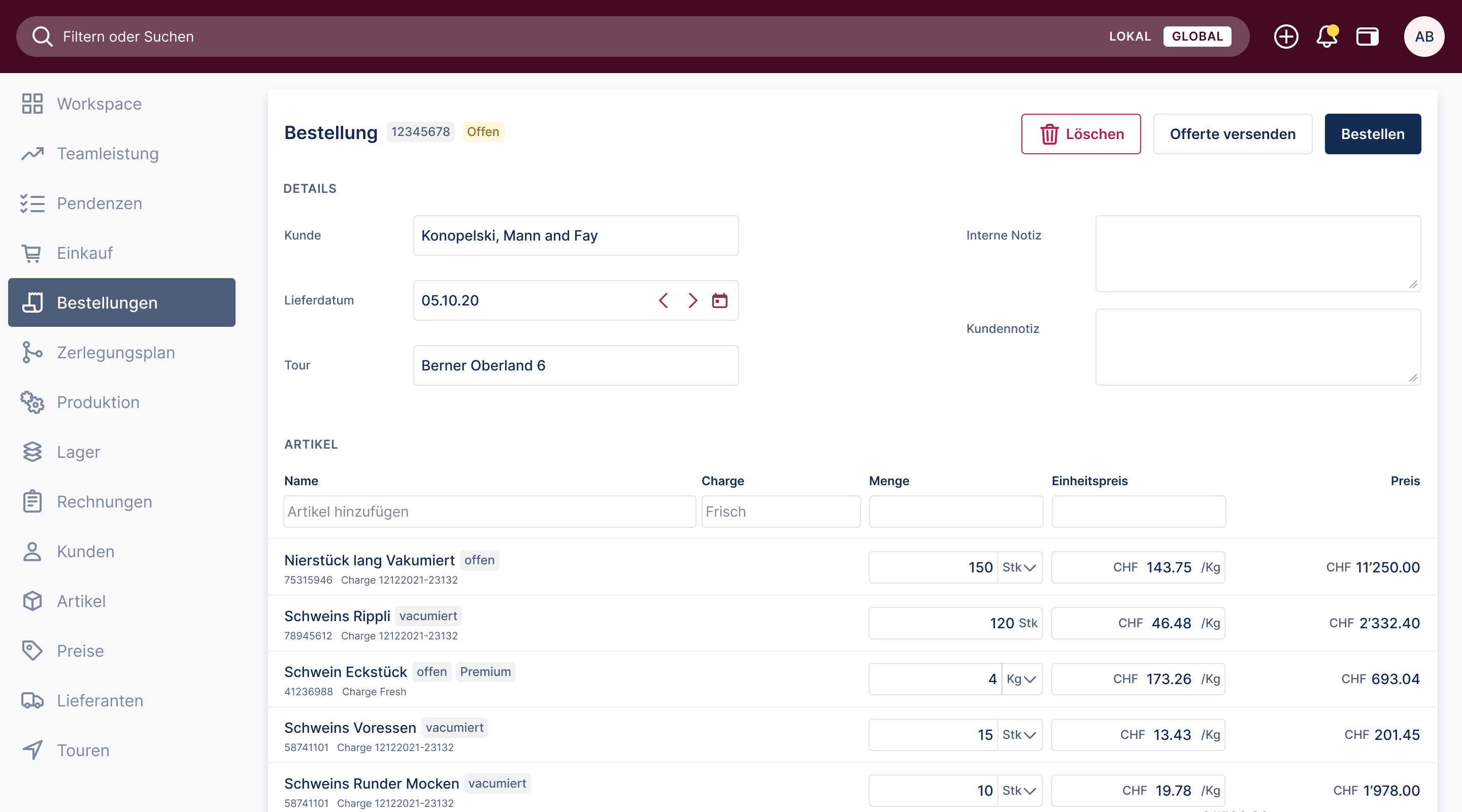Click the Kunde input field

point(576,235)
